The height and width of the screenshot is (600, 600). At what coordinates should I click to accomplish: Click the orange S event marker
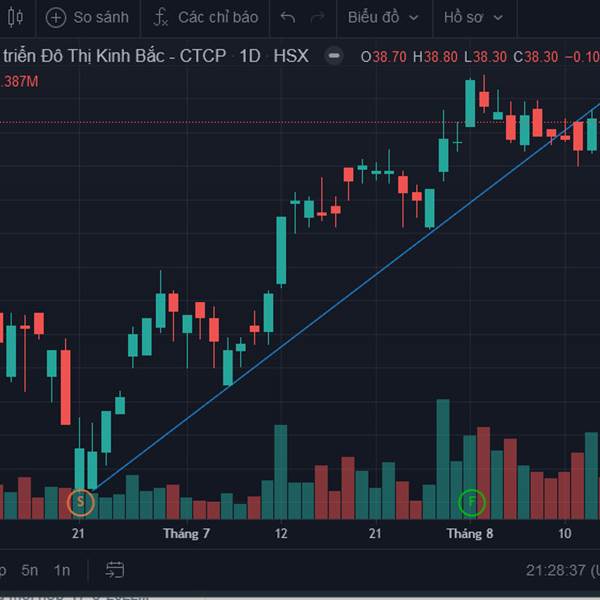[x=80, y=502]
